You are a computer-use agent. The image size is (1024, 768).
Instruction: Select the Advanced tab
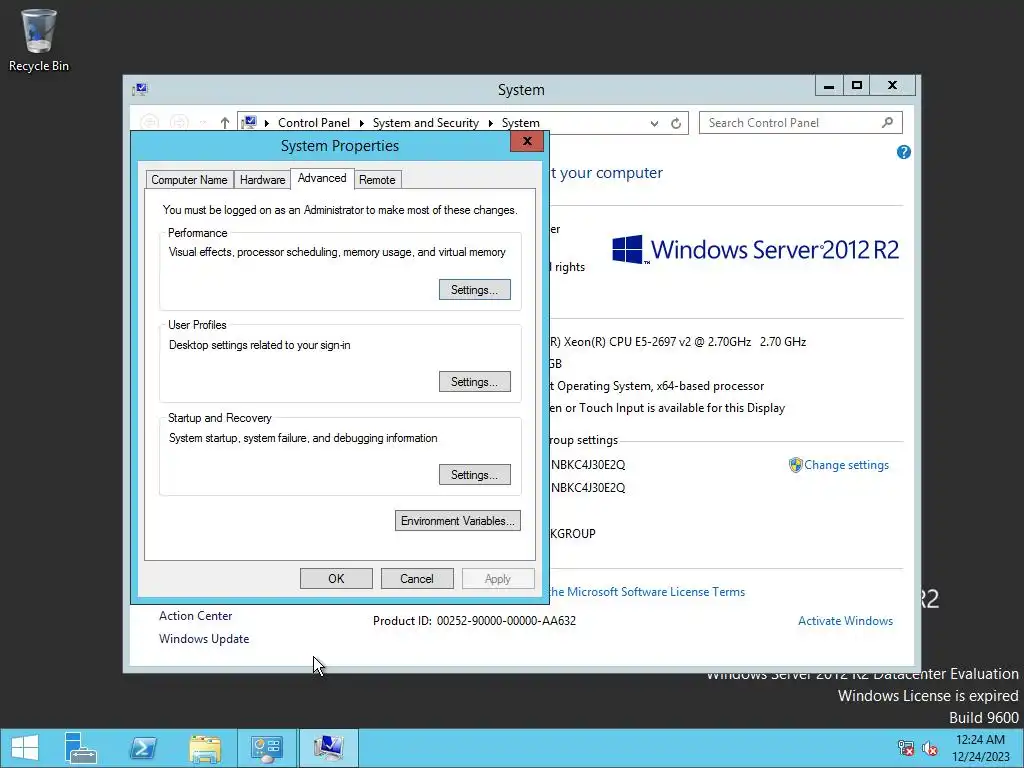(x=322, y=178)
